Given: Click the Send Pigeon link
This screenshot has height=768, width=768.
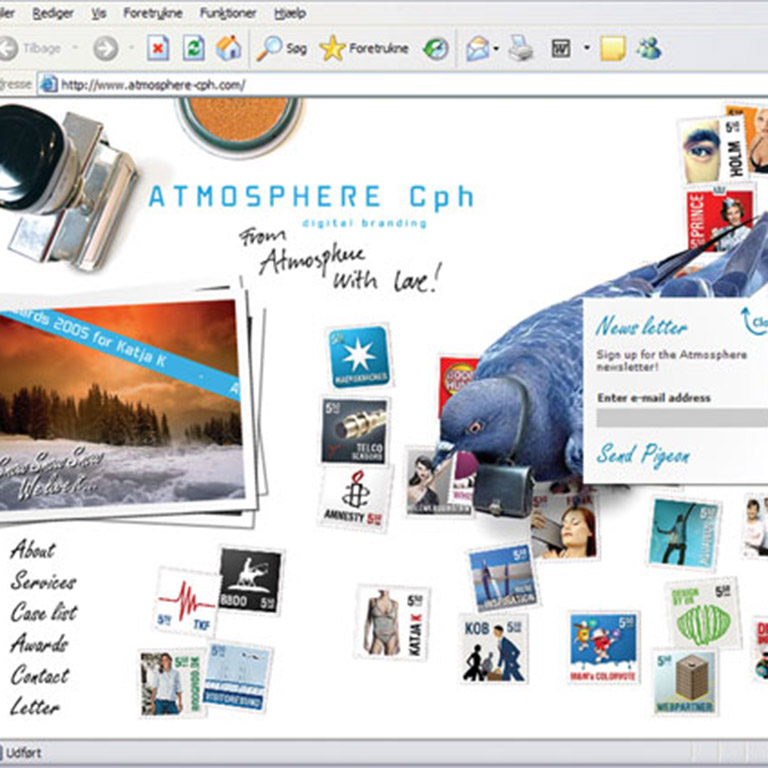Looking at the screenshot, I should (x=643, y=455).
